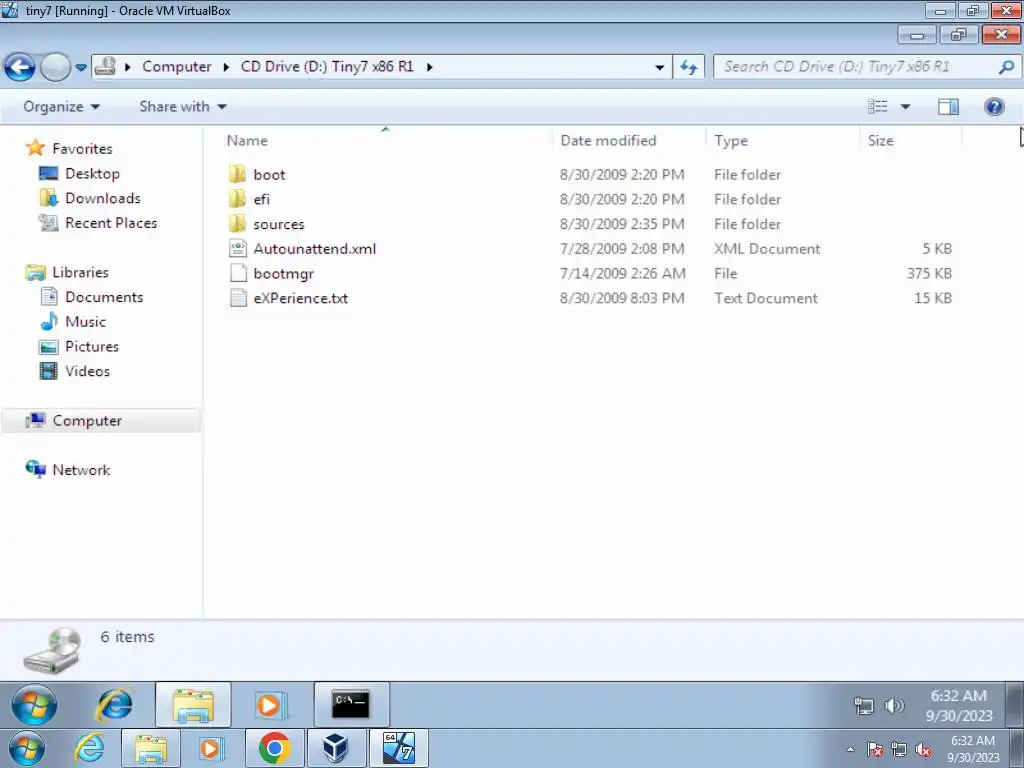This screenshot has height=768, width=1024.
Task: Expand the arrow after CD Drive breadcrumb
Action: [430, 67]
